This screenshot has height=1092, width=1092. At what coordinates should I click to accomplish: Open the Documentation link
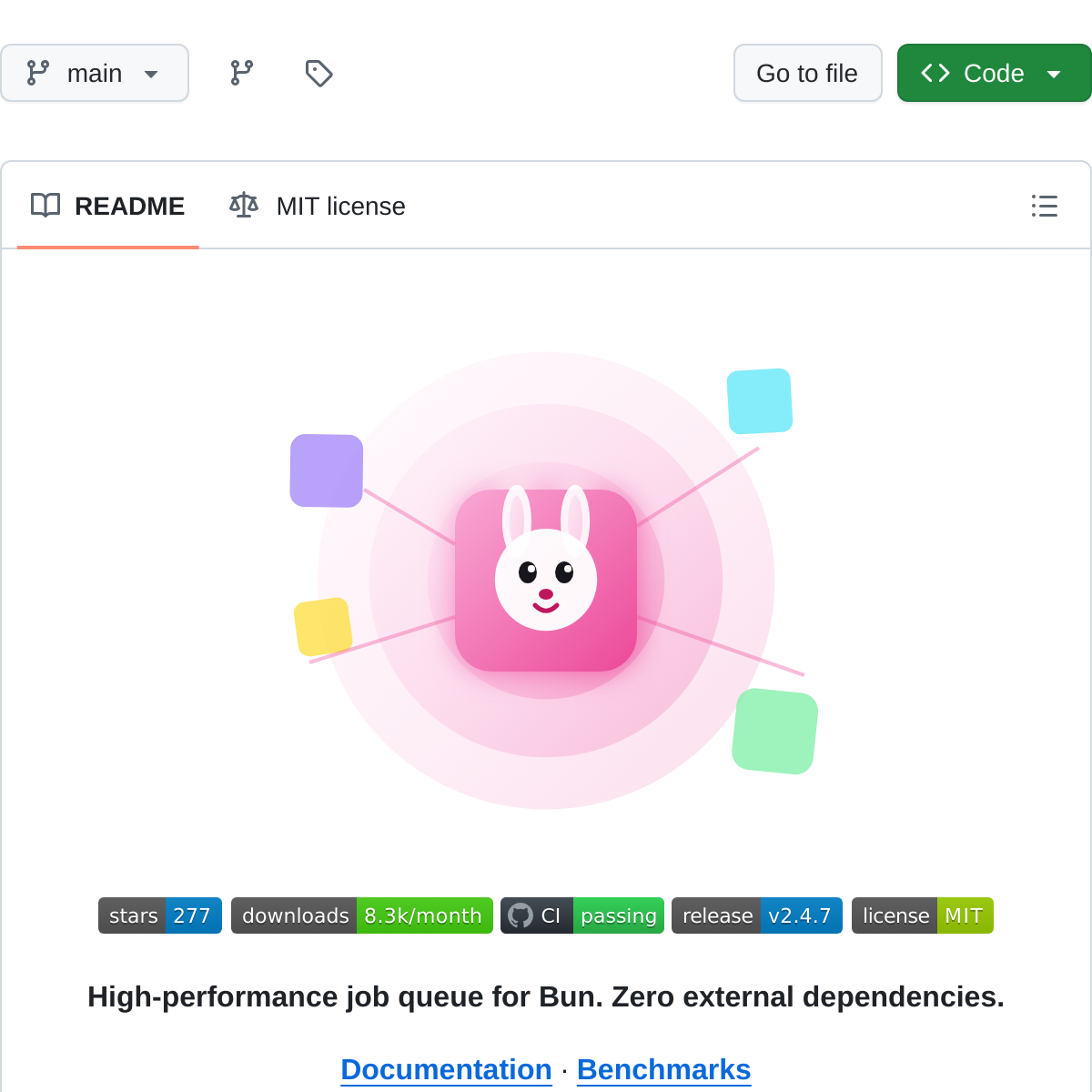pos(446,1069)
